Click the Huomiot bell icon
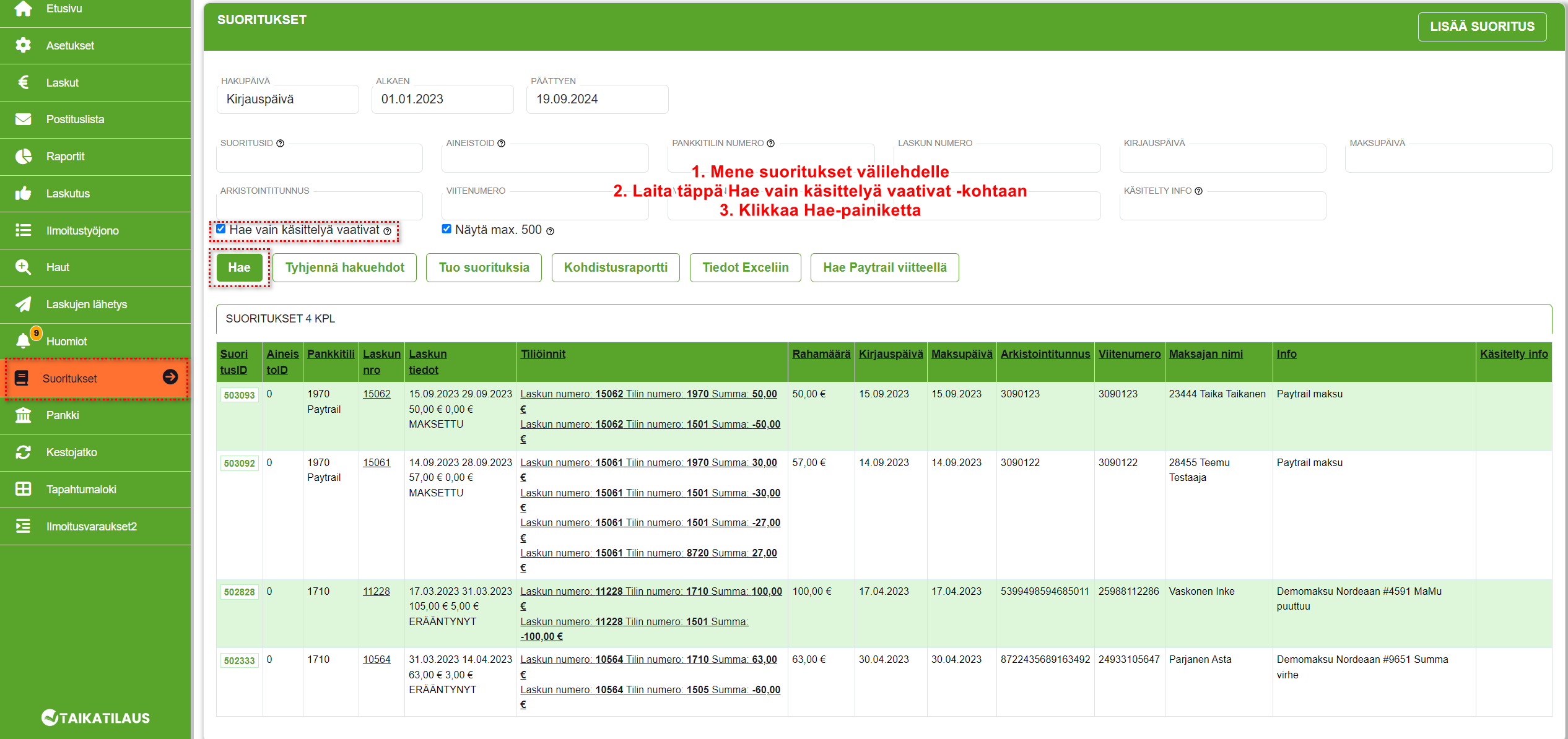 [23, 341]
